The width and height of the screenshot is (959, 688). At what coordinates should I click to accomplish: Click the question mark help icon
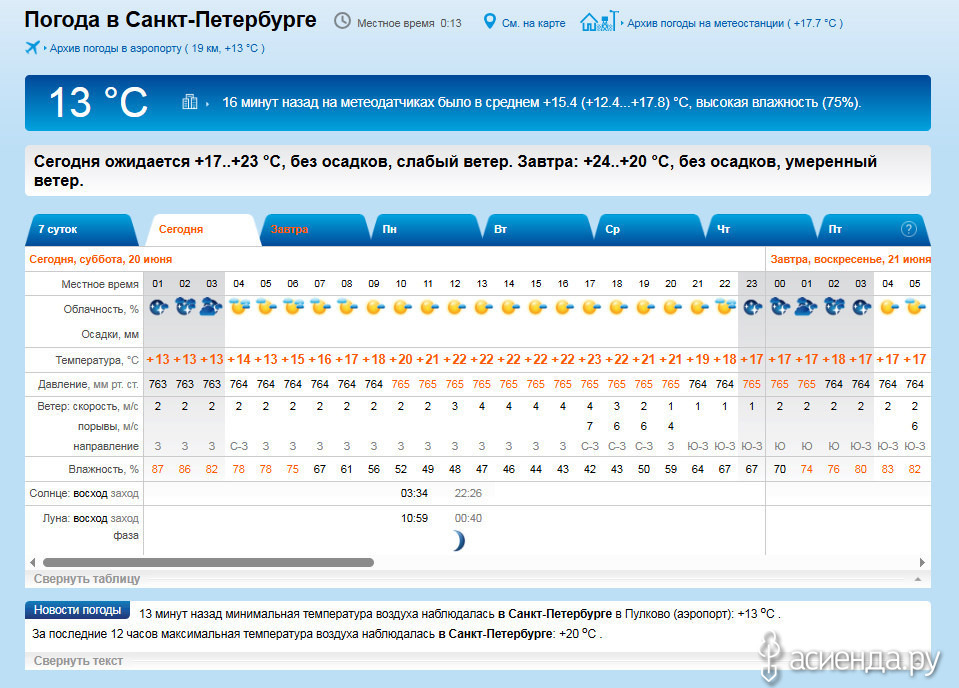909,229
